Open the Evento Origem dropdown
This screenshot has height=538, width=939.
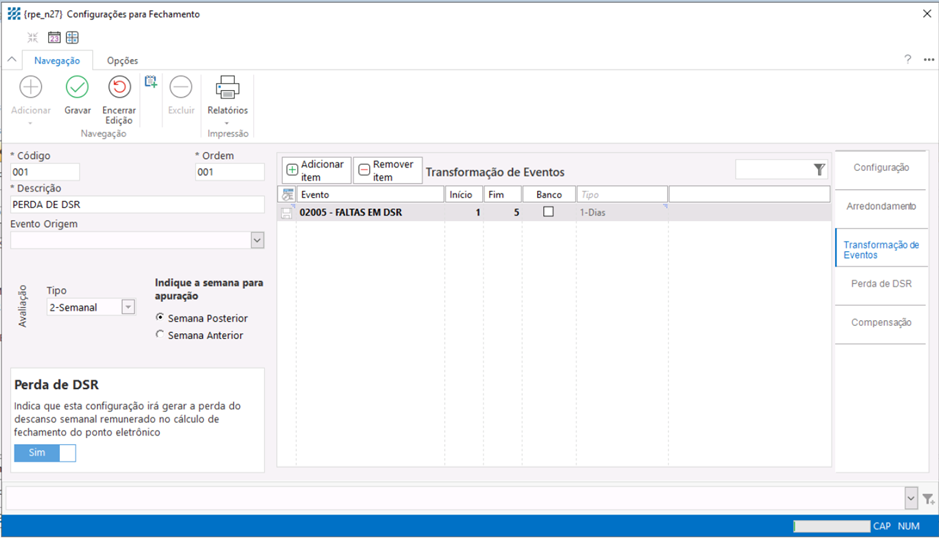click(x=257, y=240)
